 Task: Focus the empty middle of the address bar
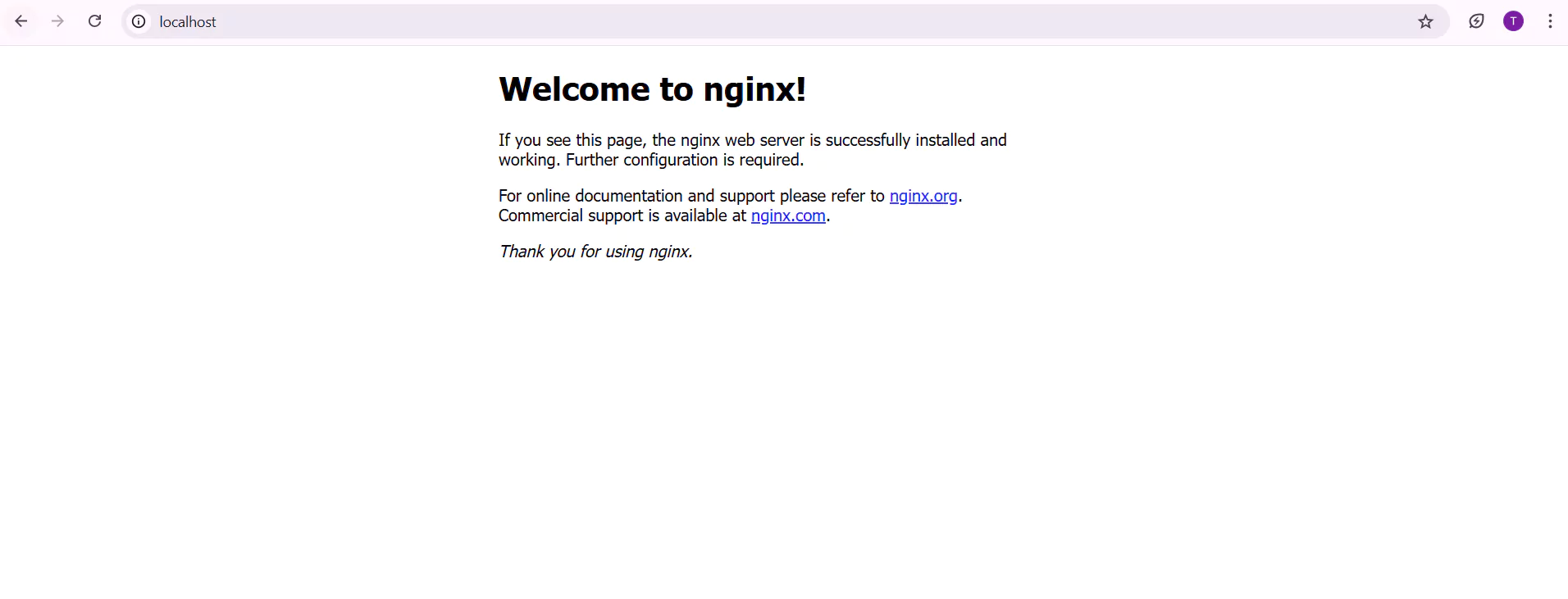[x=779, y=21]
